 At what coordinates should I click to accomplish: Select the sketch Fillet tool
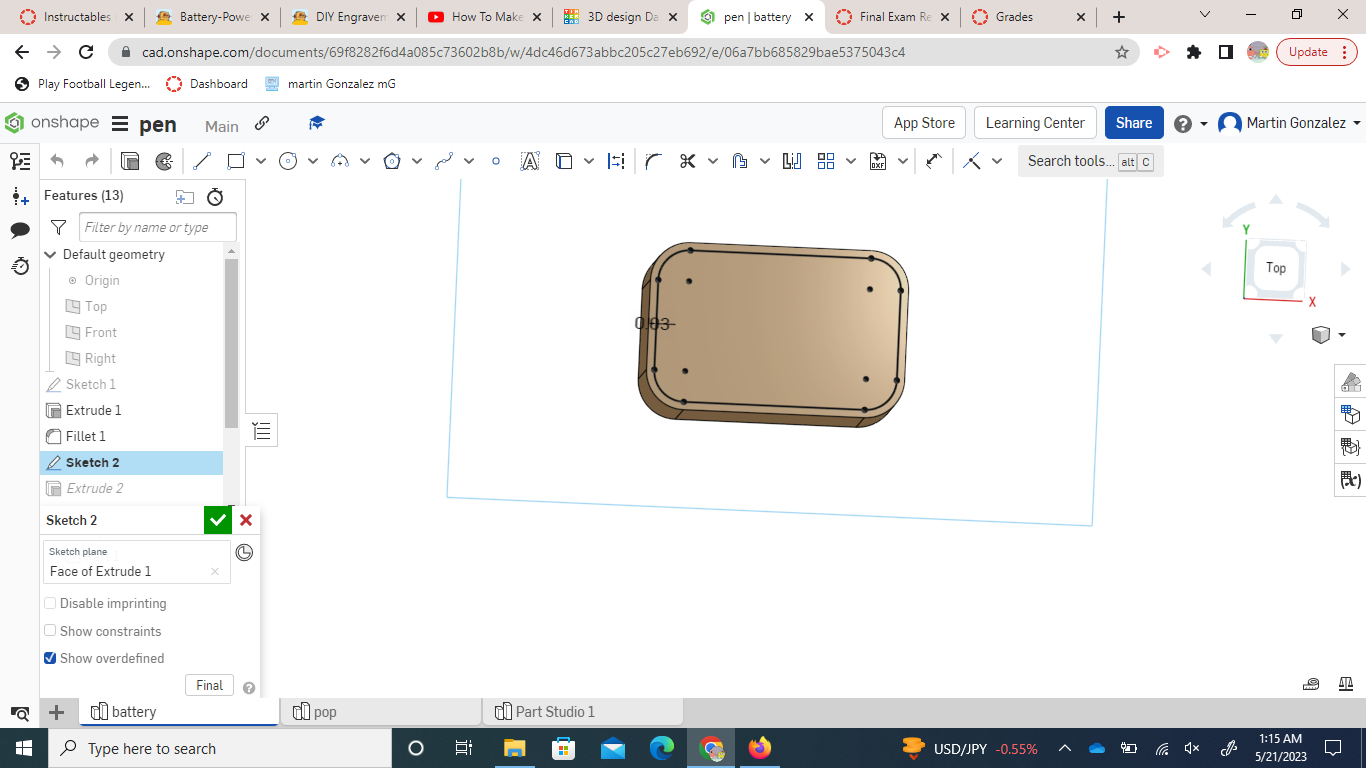pyautogui.click(x=653, y=160)
